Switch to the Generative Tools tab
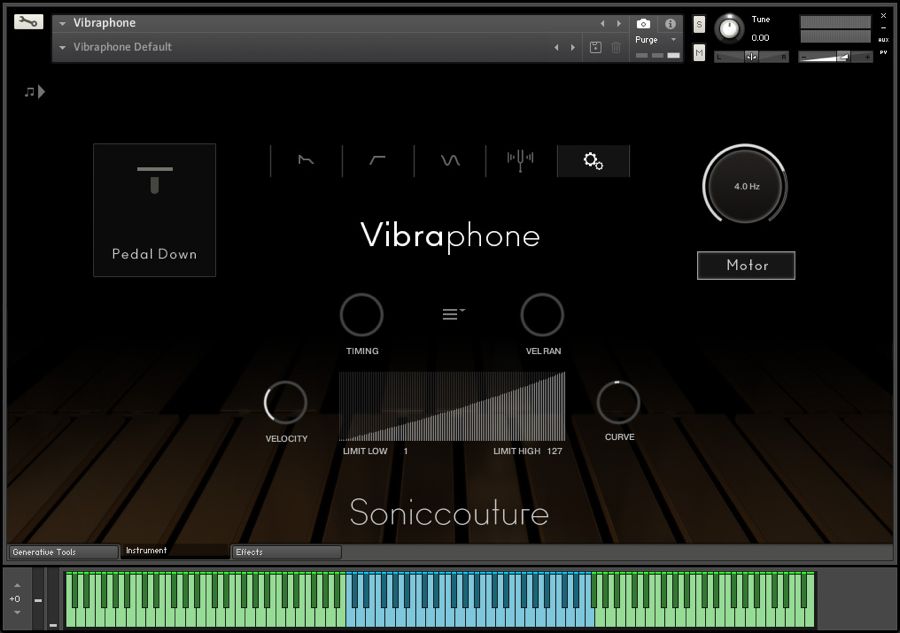 63,552
